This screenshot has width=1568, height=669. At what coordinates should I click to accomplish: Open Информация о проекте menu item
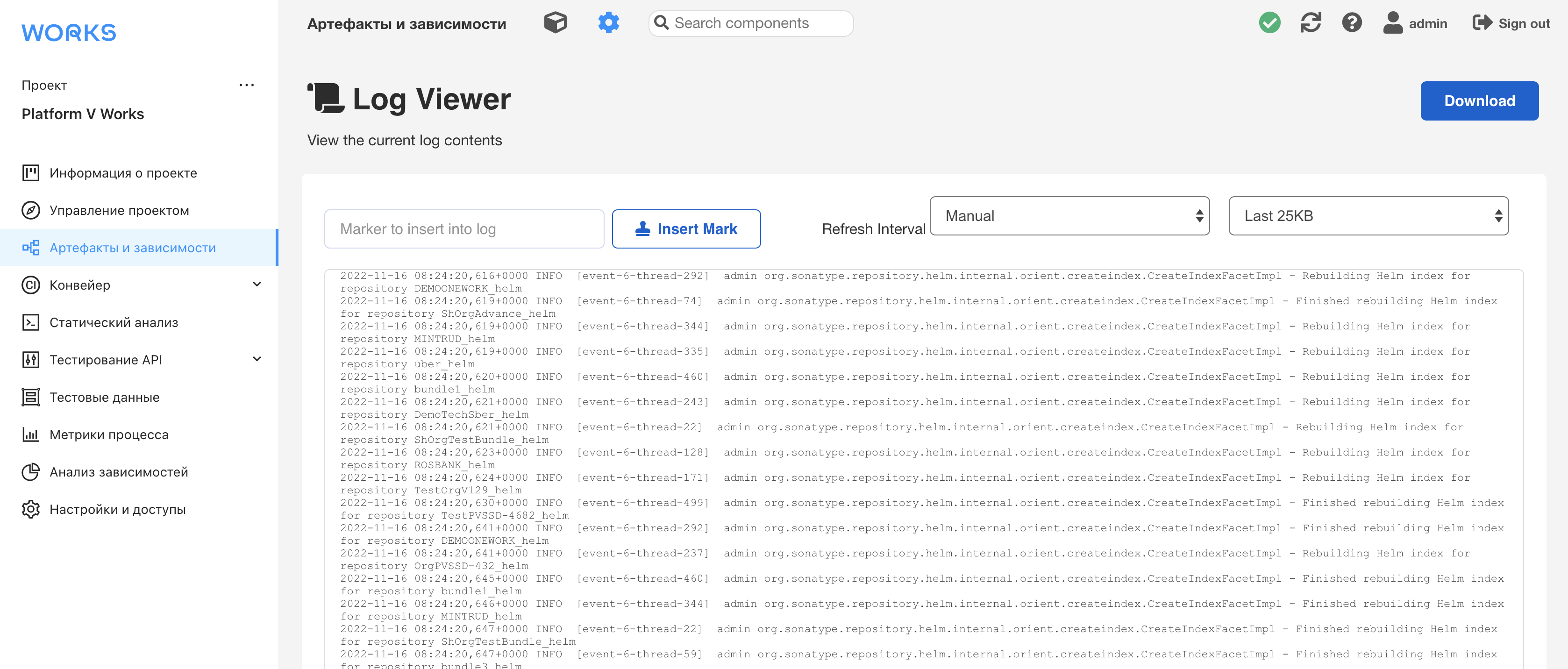point(123,173)
